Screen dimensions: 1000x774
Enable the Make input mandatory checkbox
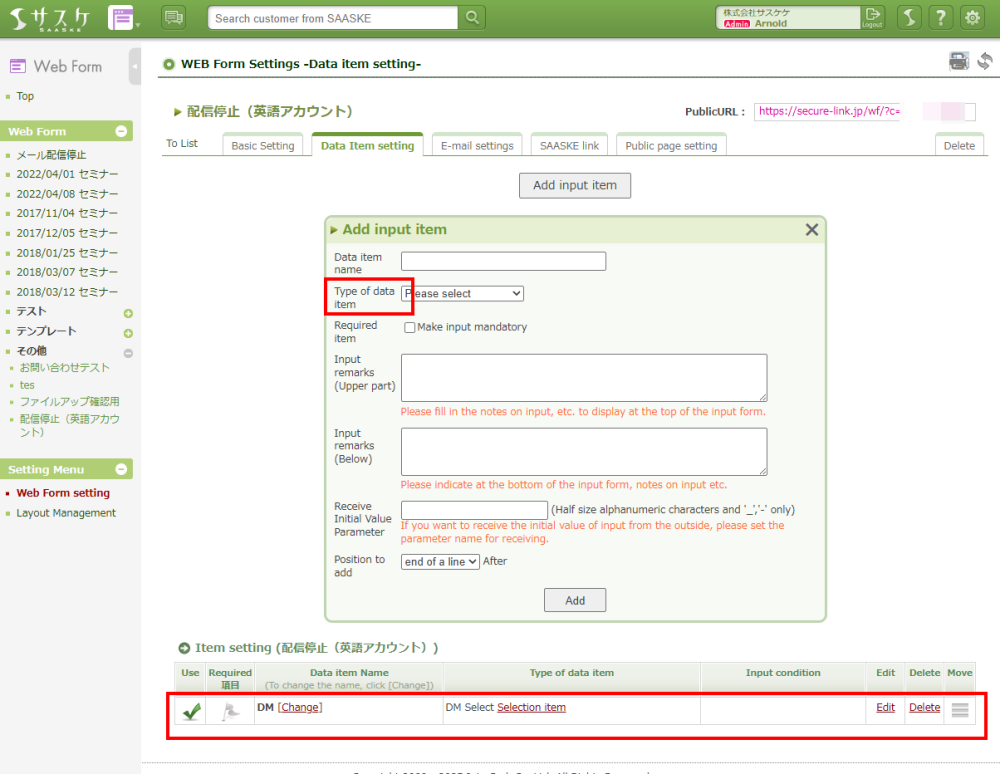coord(410,327)
